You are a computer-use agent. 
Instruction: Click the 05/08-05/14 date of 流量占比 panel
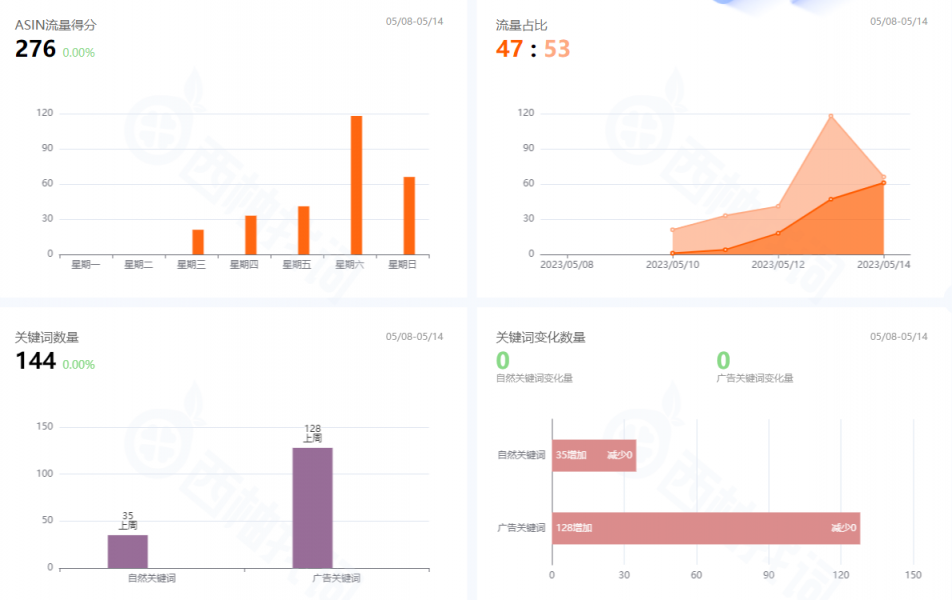coord(899,22)
